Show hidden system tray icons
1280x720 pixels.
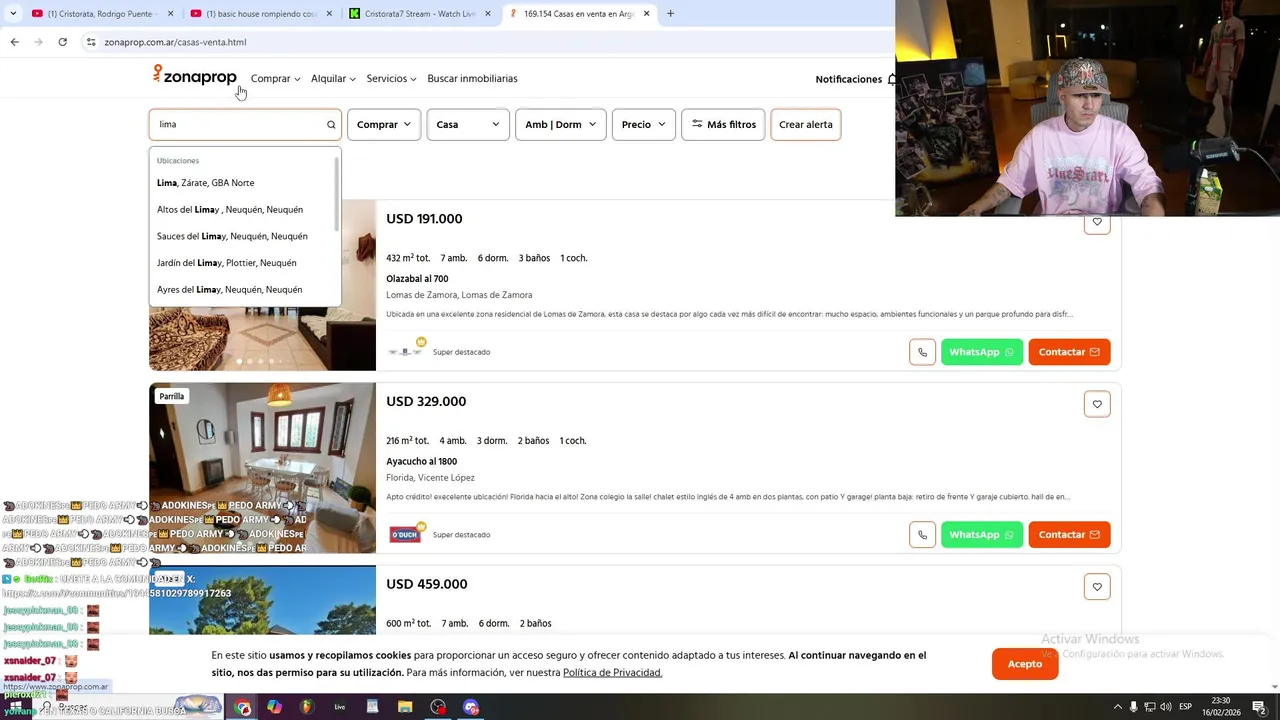pyautogui.click(x=1118, y=707)
